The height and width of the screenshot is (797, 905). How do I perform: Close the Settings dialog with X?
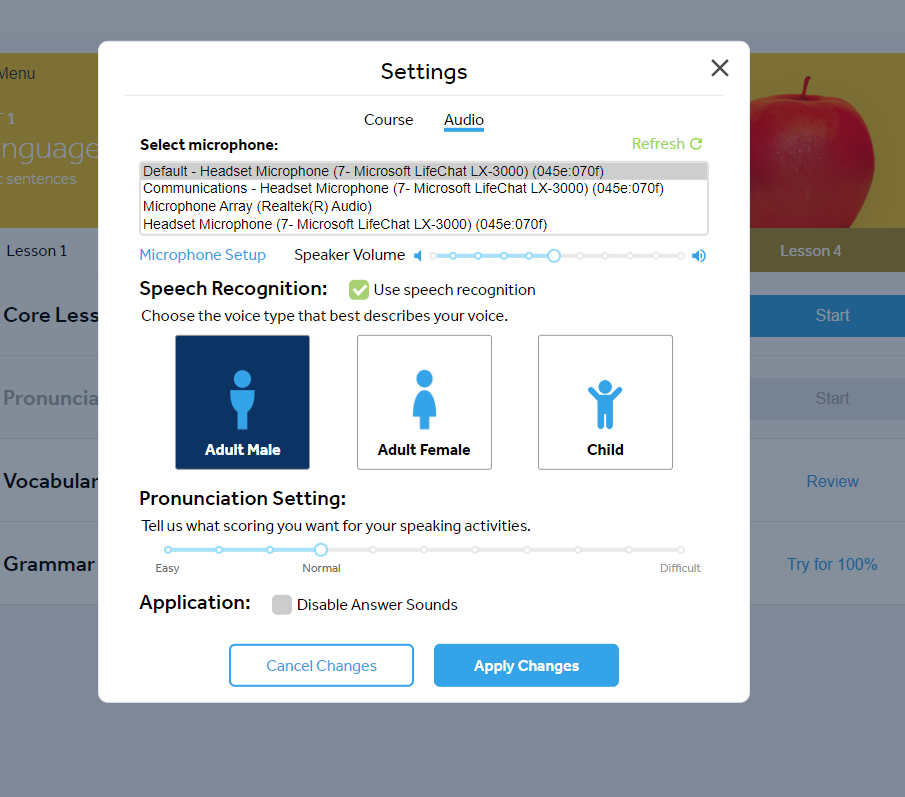coord(719,68)
